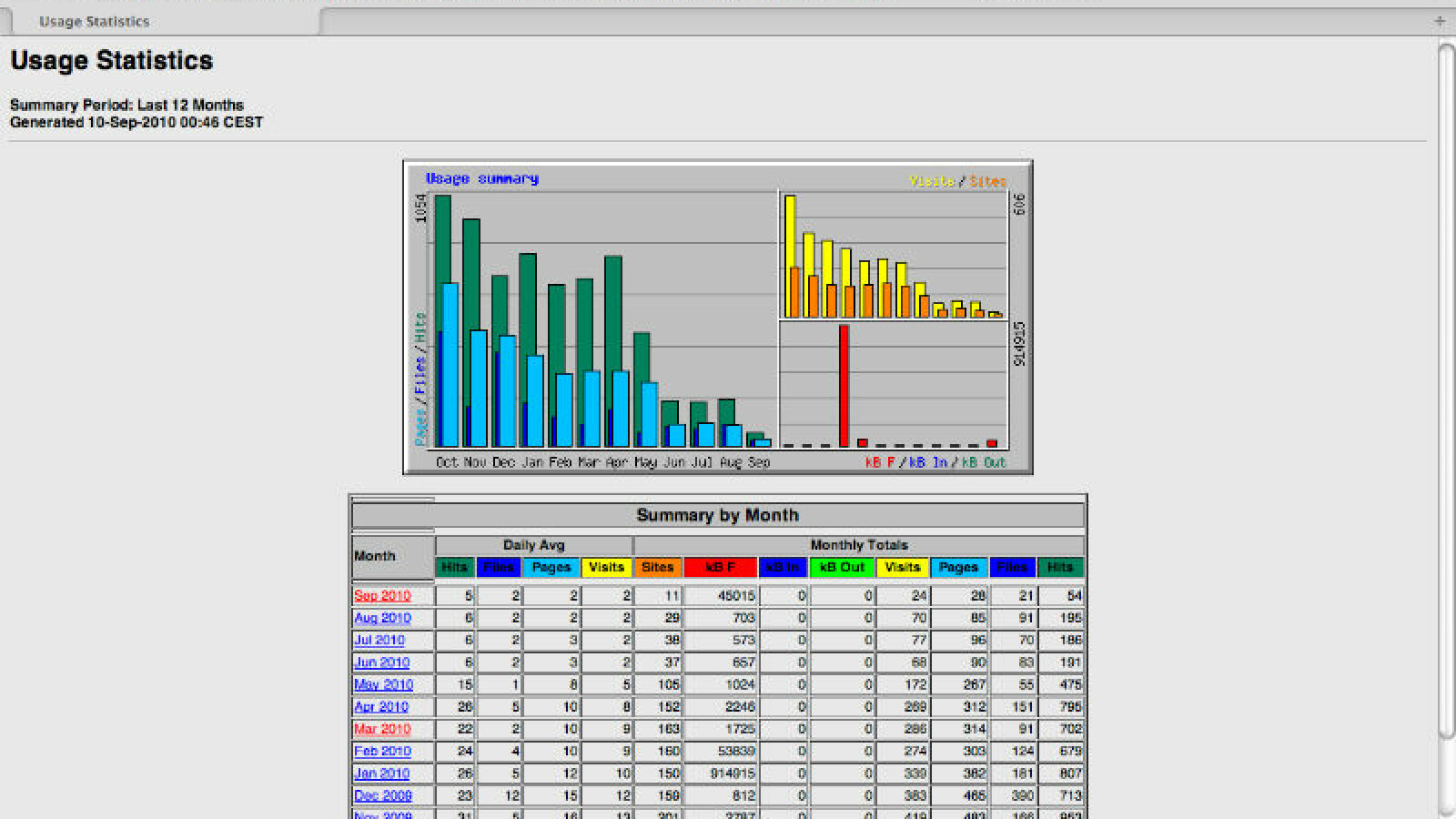Open the visited Mar 2010 link
The image size is (1456, 819).
[x=382, y=729]
